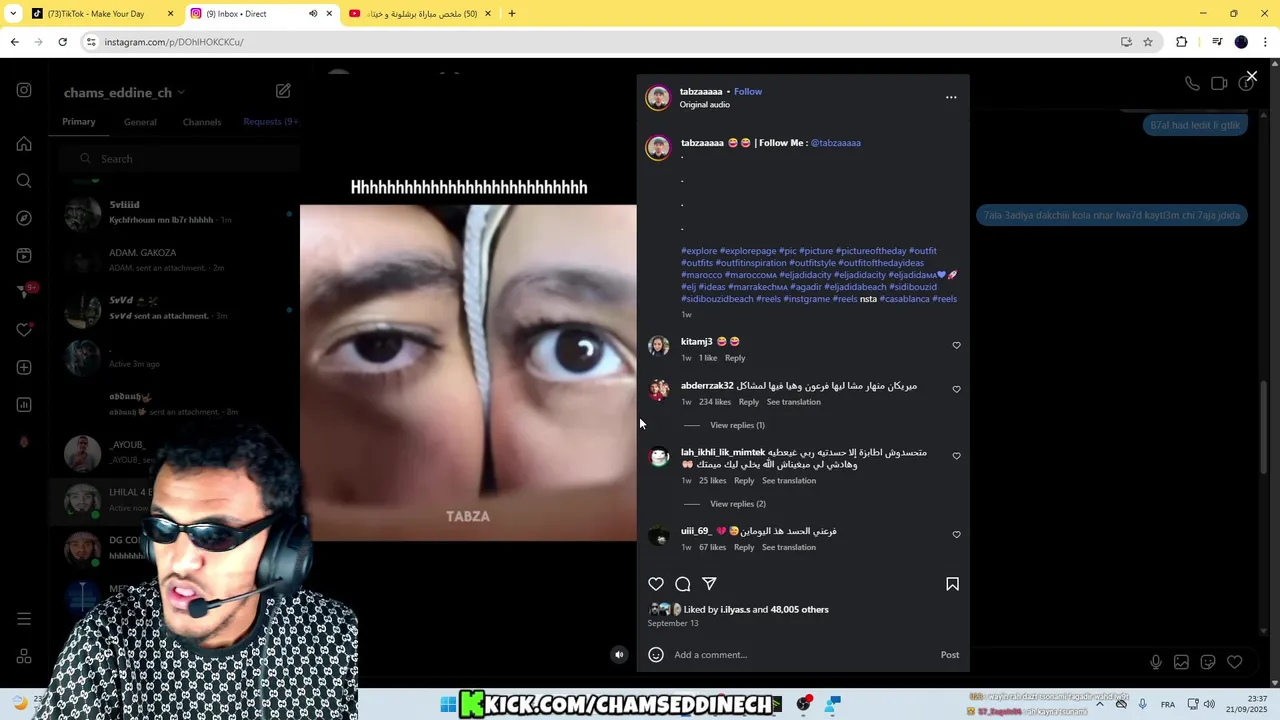
Task: Switch to the Primary inbox tab
Action: pyautogui.click(x=78, y=122)
